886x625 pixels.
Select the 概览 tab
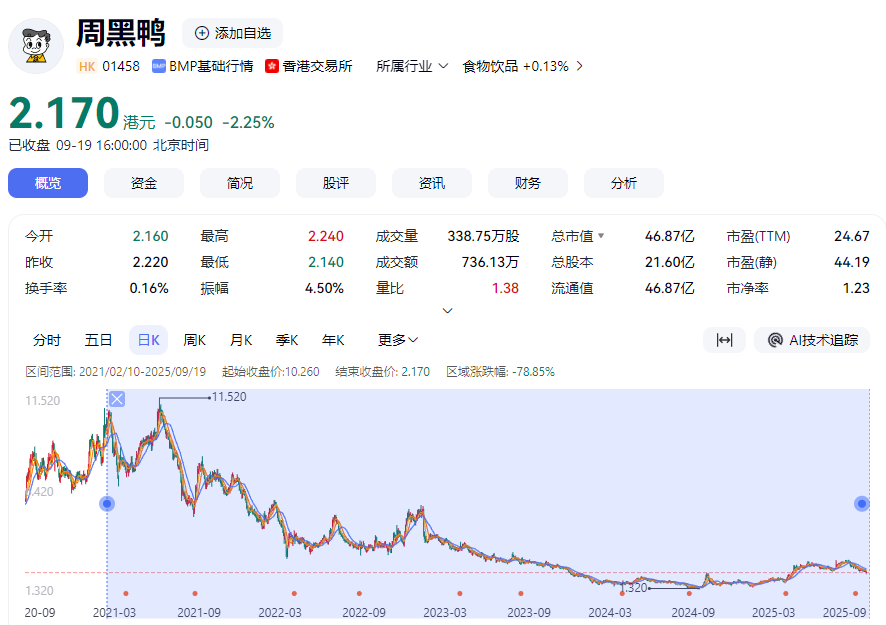[x=48, y=183]
